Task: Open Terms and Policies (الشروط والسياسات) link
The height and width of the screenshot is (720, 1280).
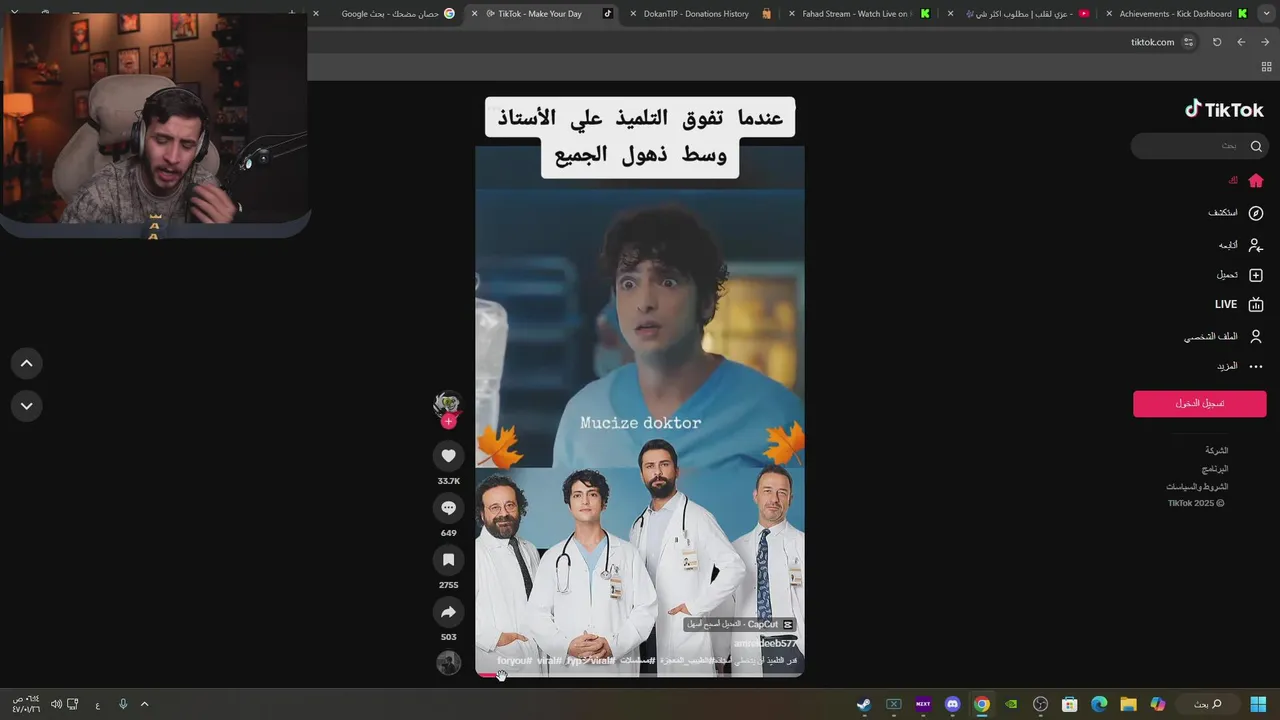Action: click(1197, 487)
